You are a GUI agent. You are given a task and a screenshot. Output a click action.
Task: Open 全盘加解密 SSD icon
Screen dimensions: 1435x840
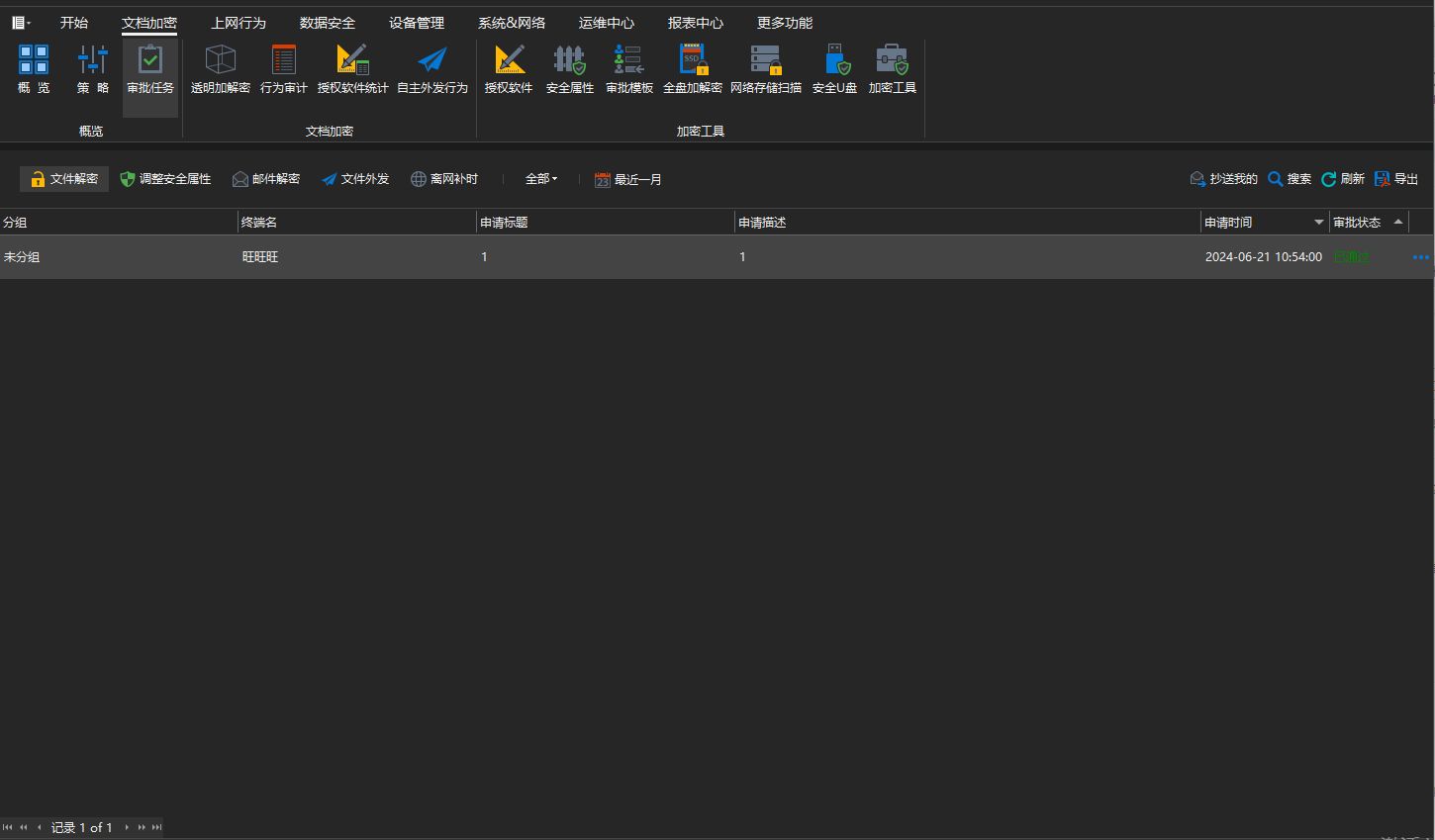(x=693, y=68)
